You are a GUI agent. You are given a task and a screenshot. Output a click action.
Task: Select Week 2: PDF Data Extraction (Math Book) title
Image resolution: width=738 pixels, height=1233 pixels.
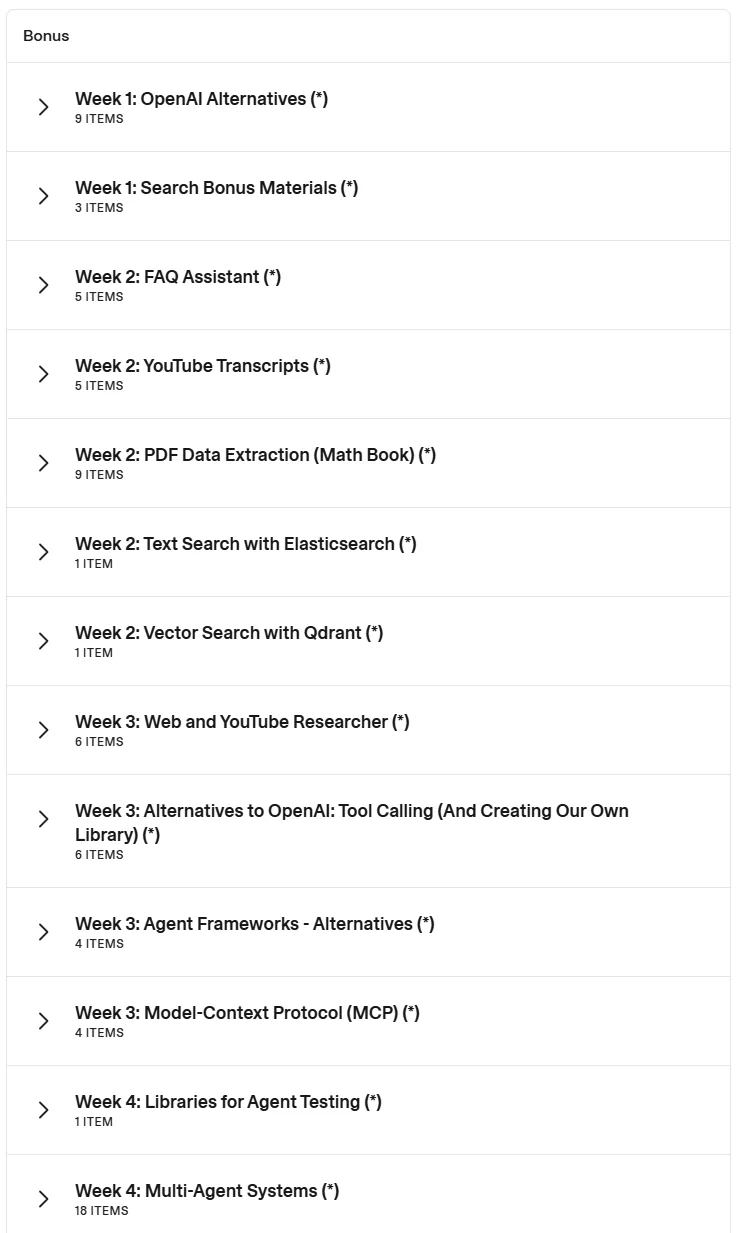pos(255,455)
